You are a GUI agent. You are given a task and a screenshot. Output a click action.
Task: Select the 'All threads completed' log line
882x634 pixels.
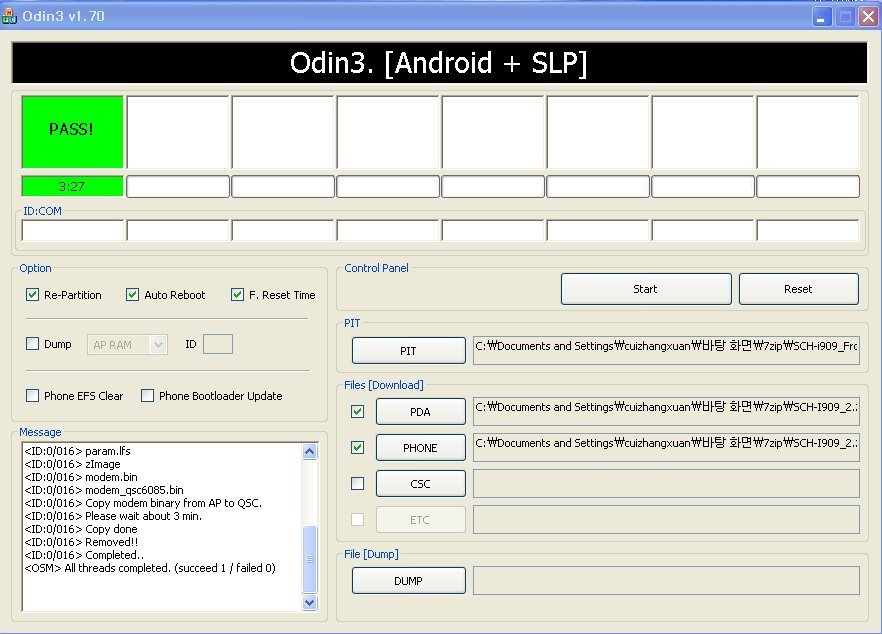point(150,568)
